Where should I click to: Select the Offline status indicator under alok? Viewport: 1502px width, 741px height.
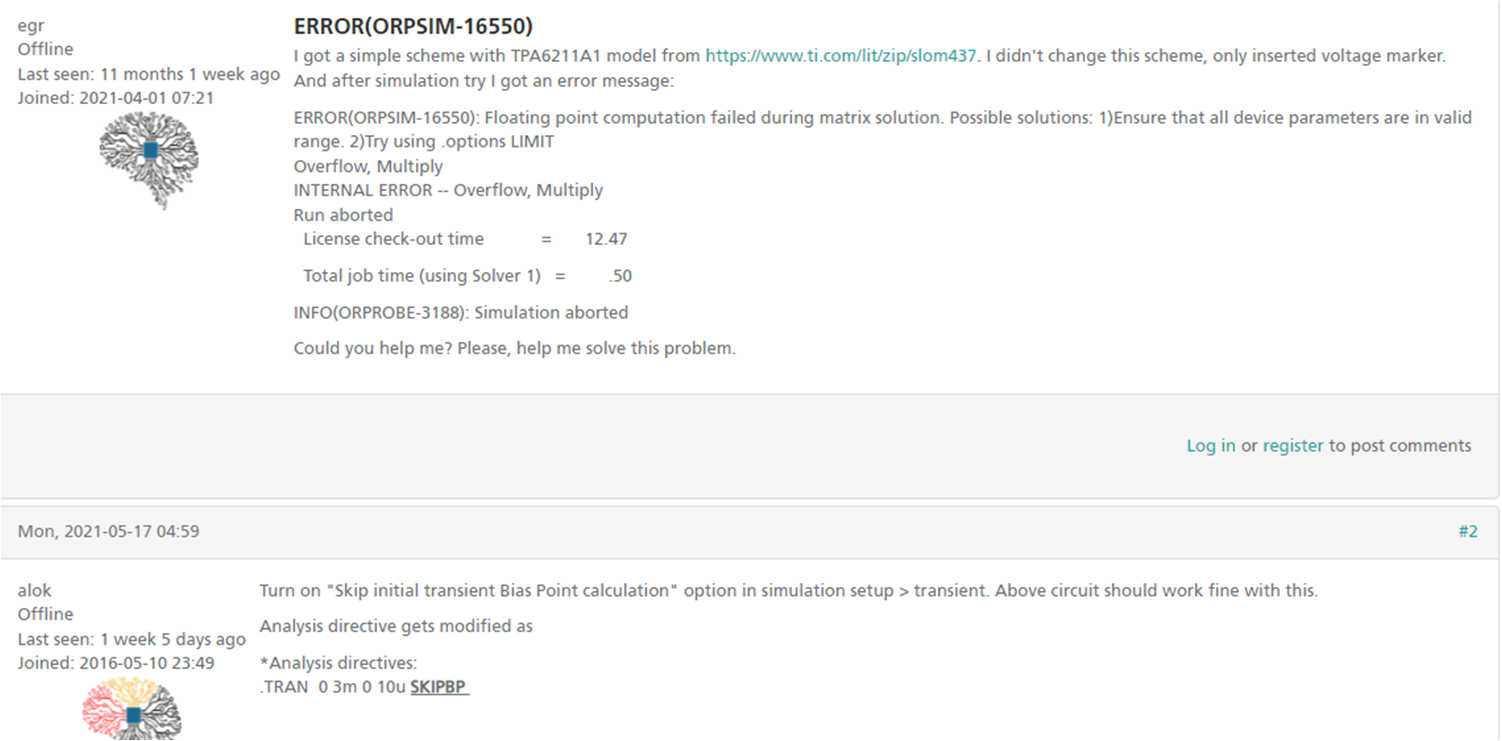click(45, 613)
